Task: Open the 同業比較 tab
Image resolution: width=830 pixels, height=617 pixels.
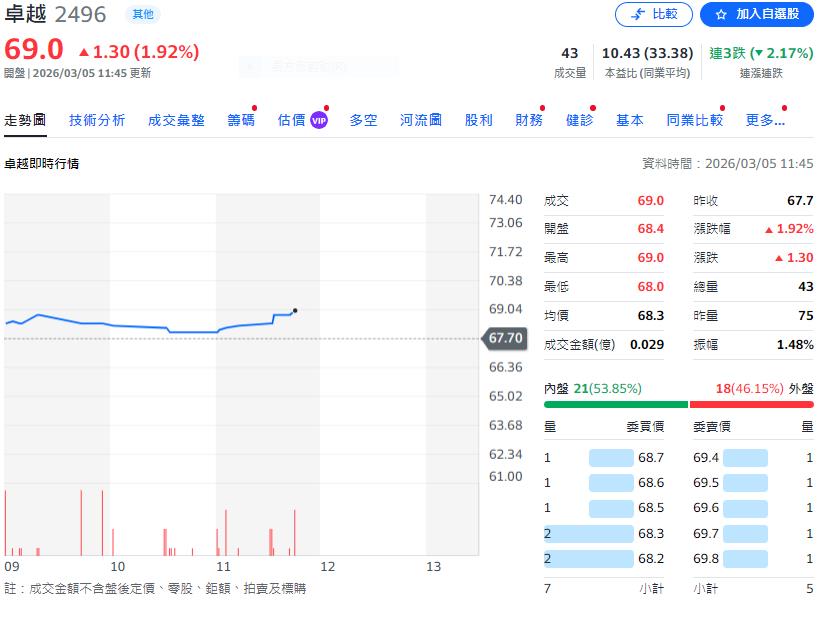Action: [694, 120]
